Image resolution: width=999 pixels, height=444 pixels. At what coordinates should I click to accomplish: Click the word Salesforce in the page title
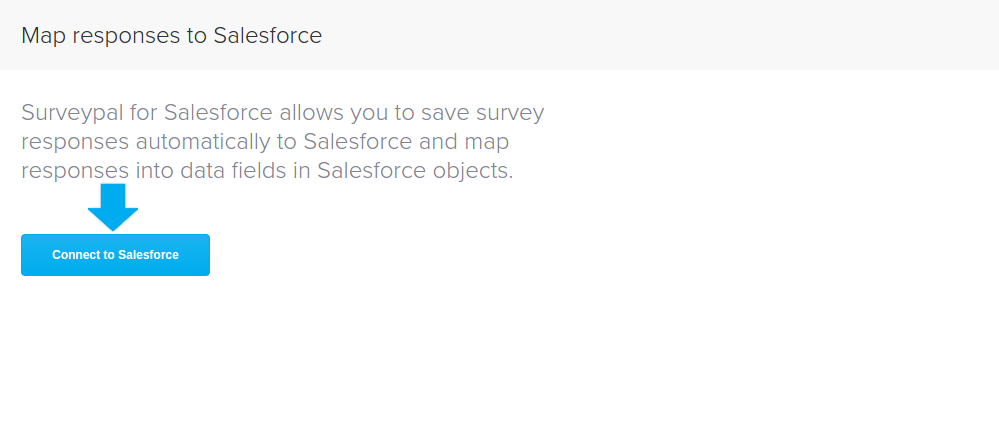[x=268, y=36]
